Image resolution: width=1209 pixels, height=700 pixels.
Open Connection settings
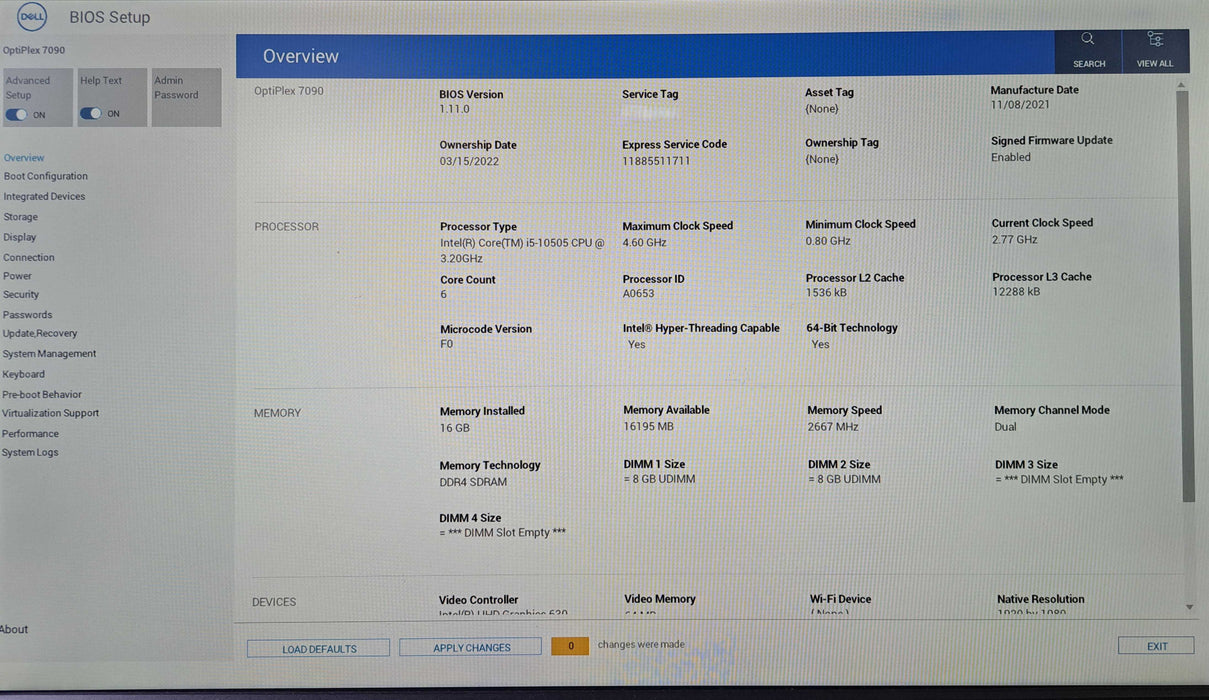[28, 257]
